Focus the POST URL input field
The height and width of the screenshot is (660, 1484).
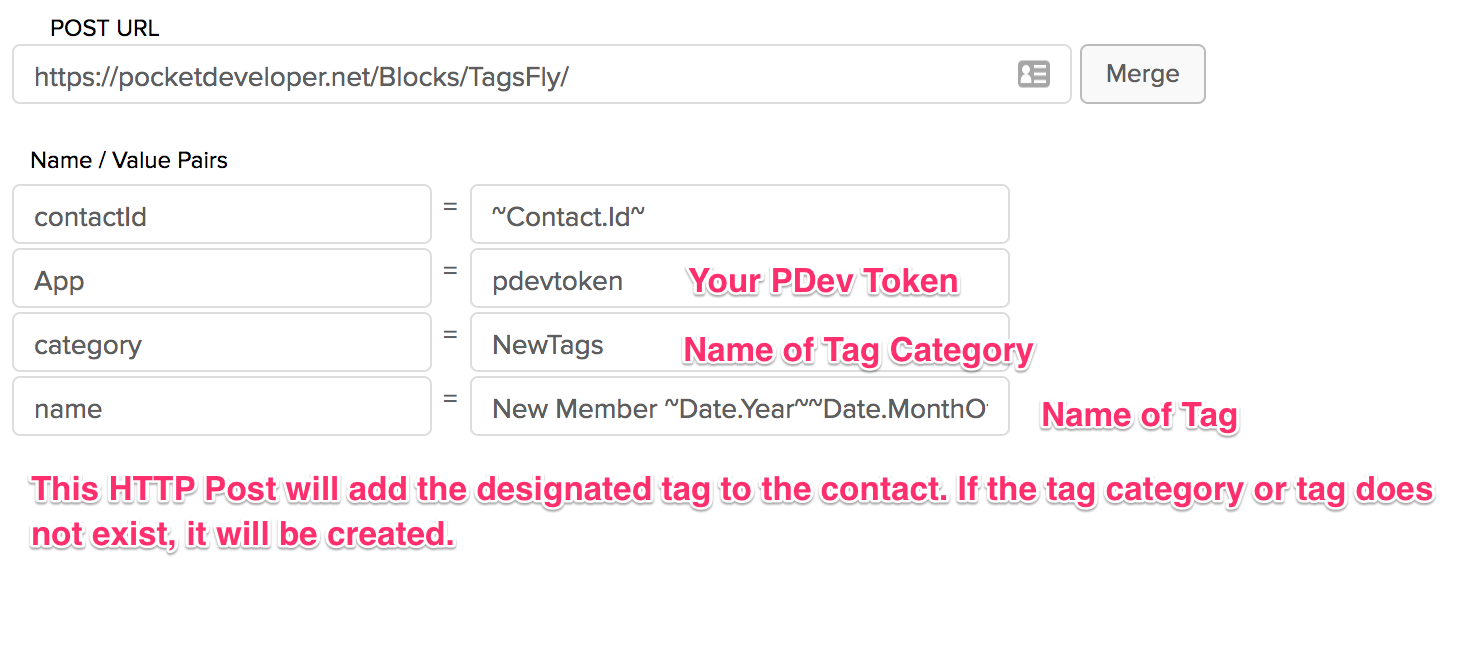click(x=541, y=74)
